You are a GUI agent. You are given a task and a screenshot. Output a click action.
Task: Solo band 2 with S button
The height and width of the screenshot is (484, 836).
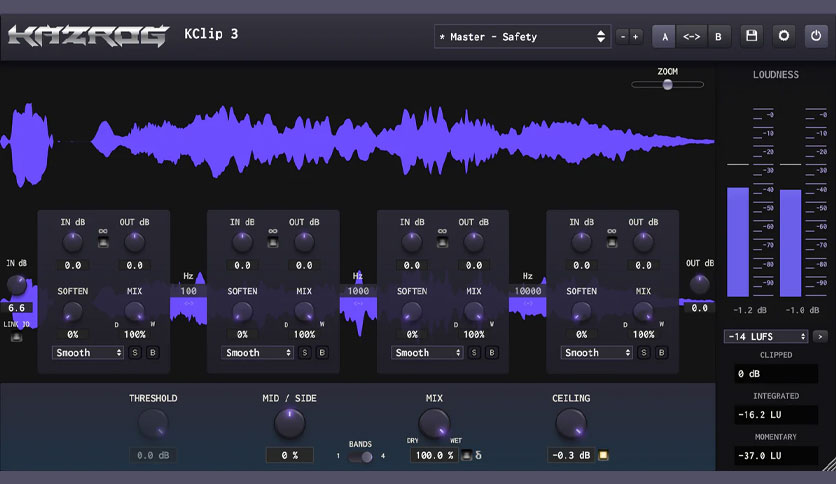[304, 353]
